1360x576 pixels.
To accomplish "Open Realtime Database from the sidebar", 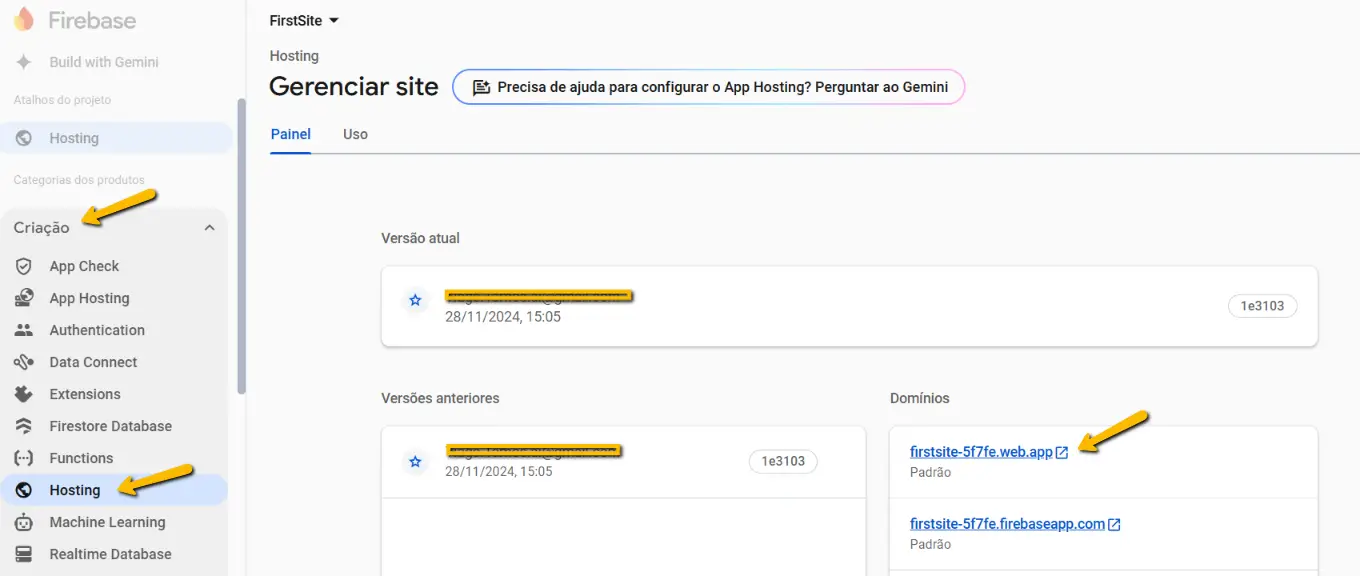I will pyautogui.click(x=108, y=553).
